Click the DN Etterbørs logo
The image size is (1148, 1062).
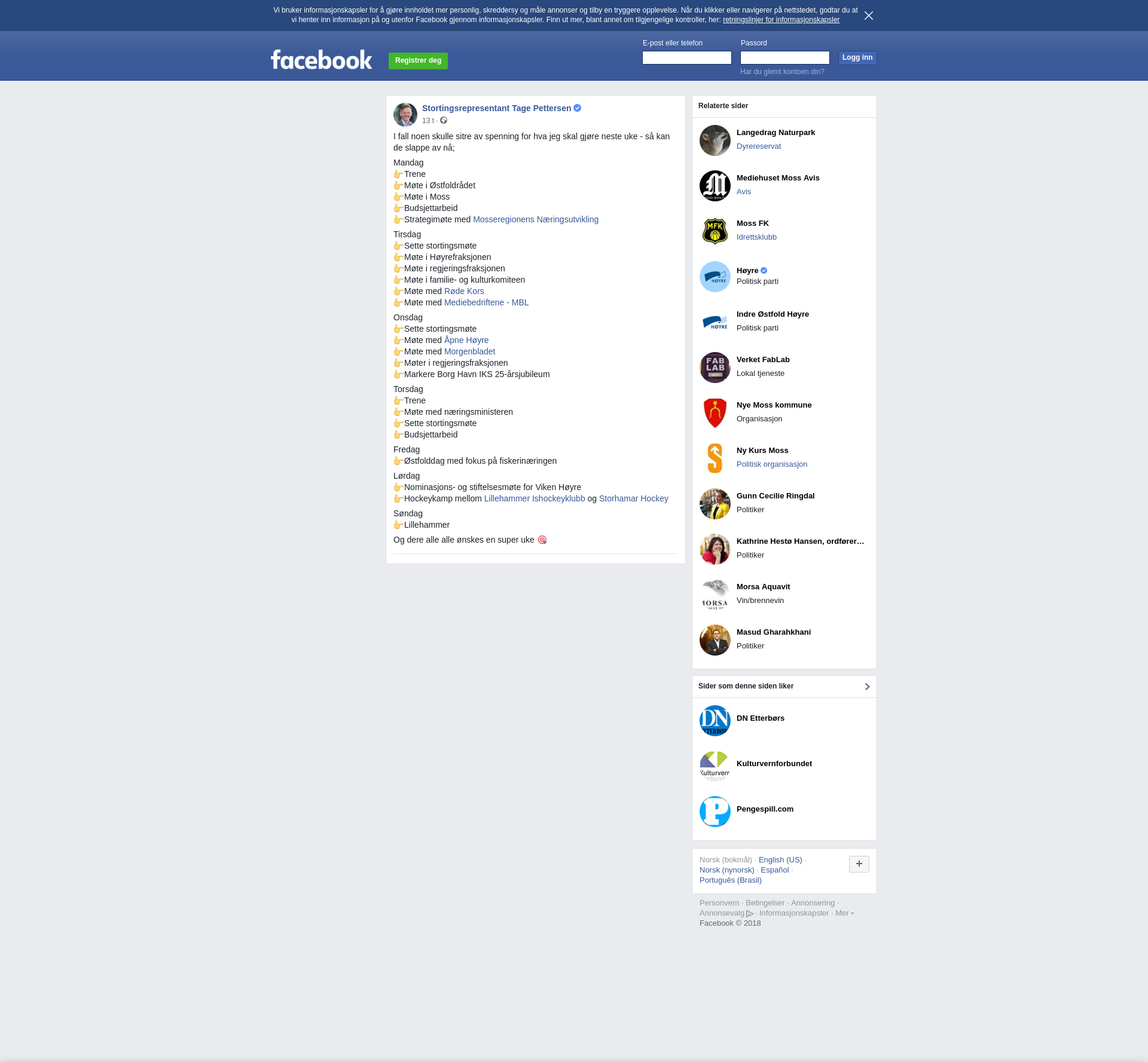pyautogui.click(x=715, y=721)
